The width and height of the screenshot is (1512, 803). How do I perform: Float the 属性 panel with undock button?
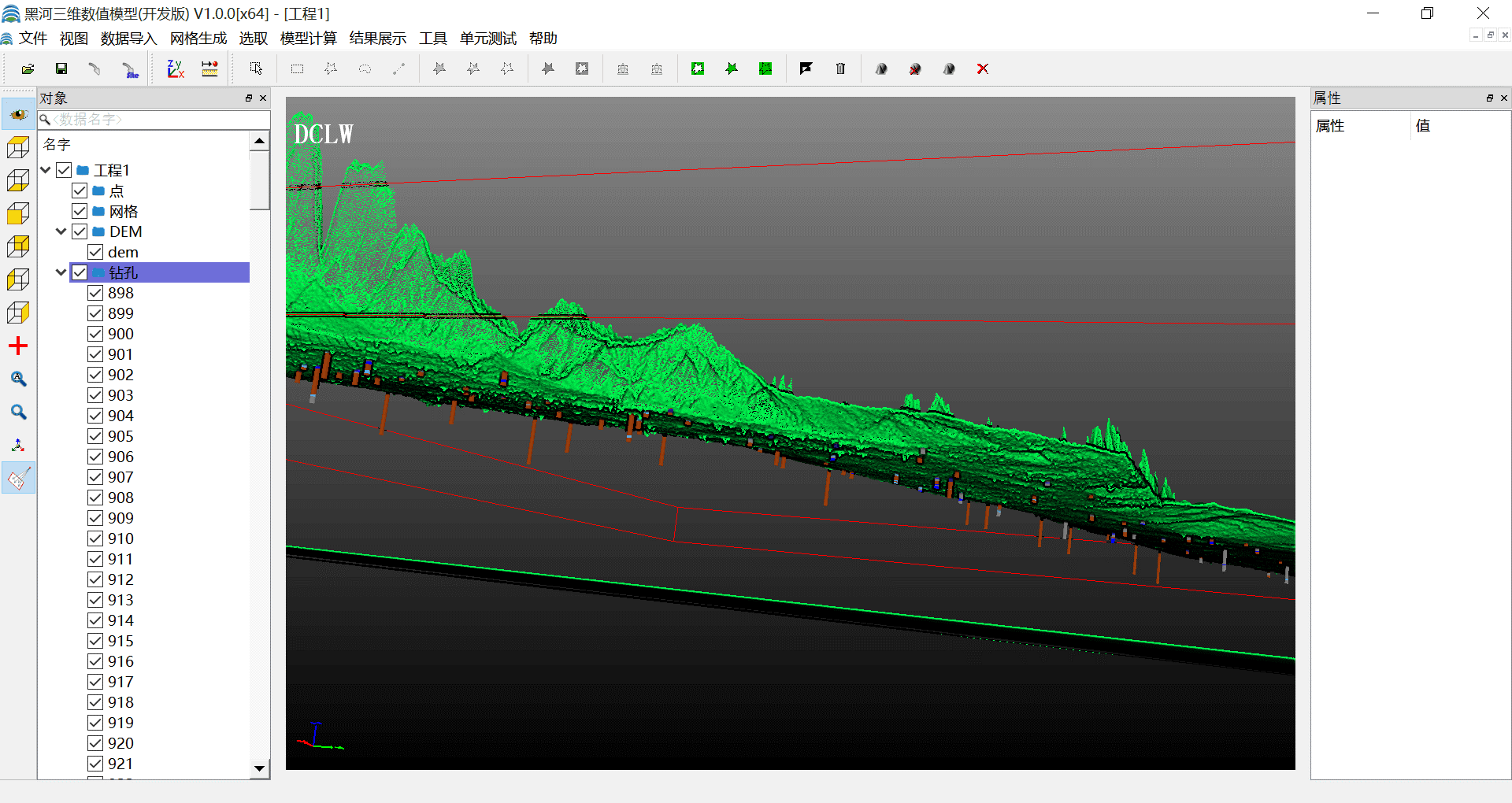pos(1489,98)
